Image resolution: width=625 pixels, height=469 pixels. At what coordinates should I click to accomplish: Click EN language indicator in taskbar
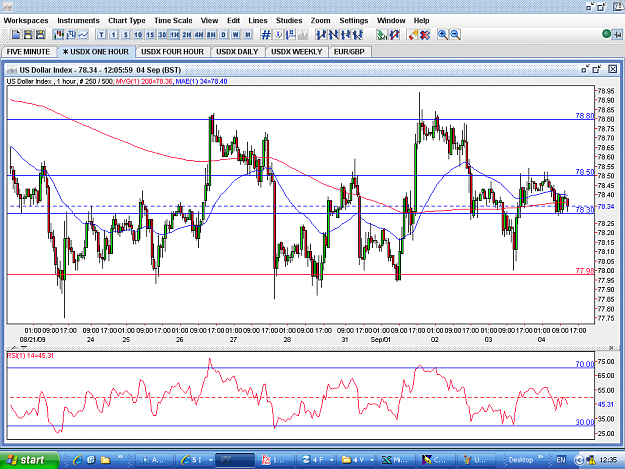561,460
